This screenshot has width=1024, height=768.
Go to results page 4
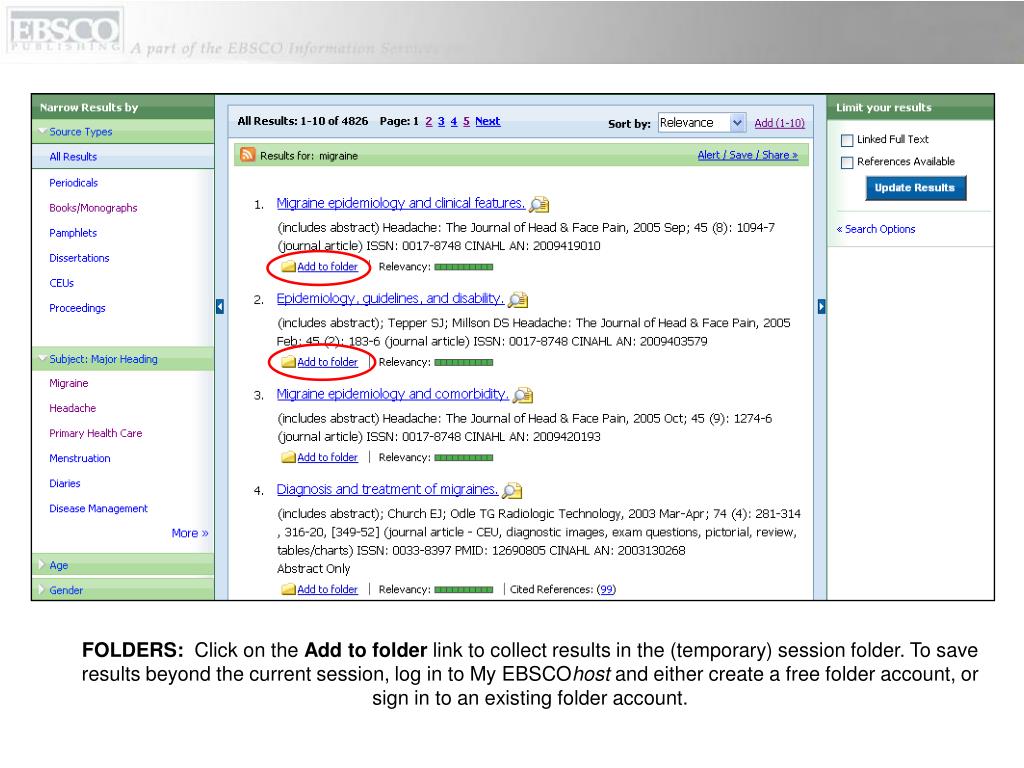(x=454, y=121)
